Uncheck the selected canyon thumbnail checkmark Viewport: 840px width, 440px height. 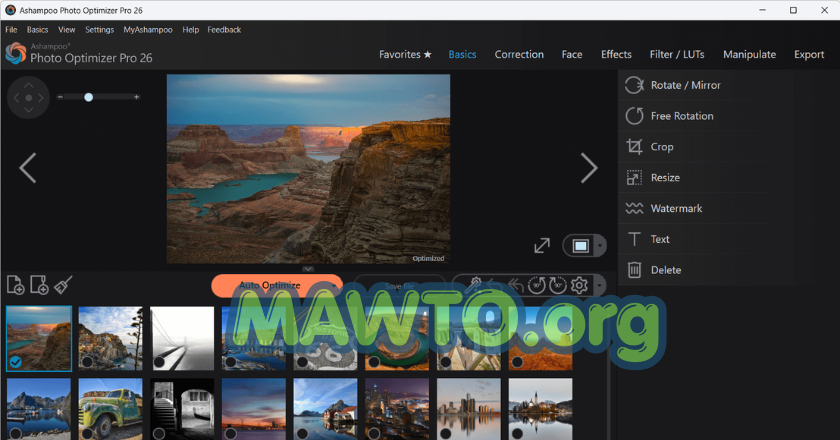(x=16, y=362)
